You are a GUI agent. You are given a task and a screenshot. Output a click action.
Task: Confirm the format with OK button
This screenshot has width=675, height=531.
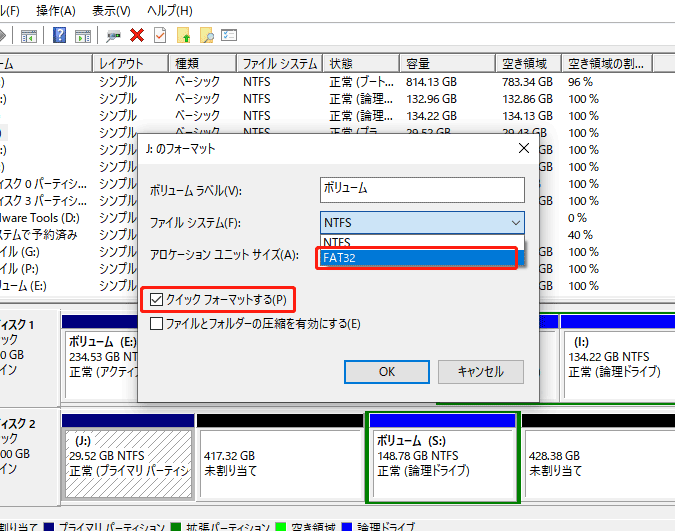point(387,372)
